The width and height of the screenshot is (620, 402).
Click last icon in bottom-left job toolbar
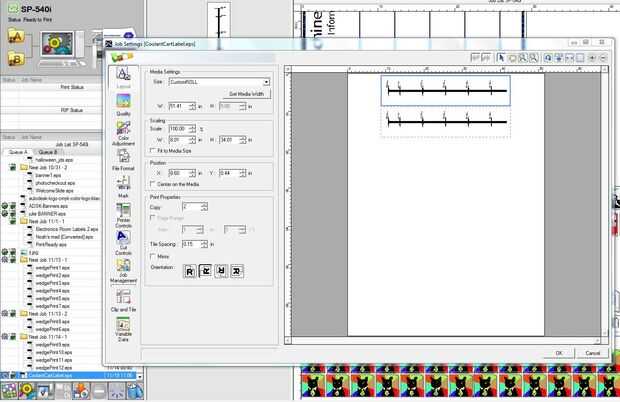click(135, 391)
